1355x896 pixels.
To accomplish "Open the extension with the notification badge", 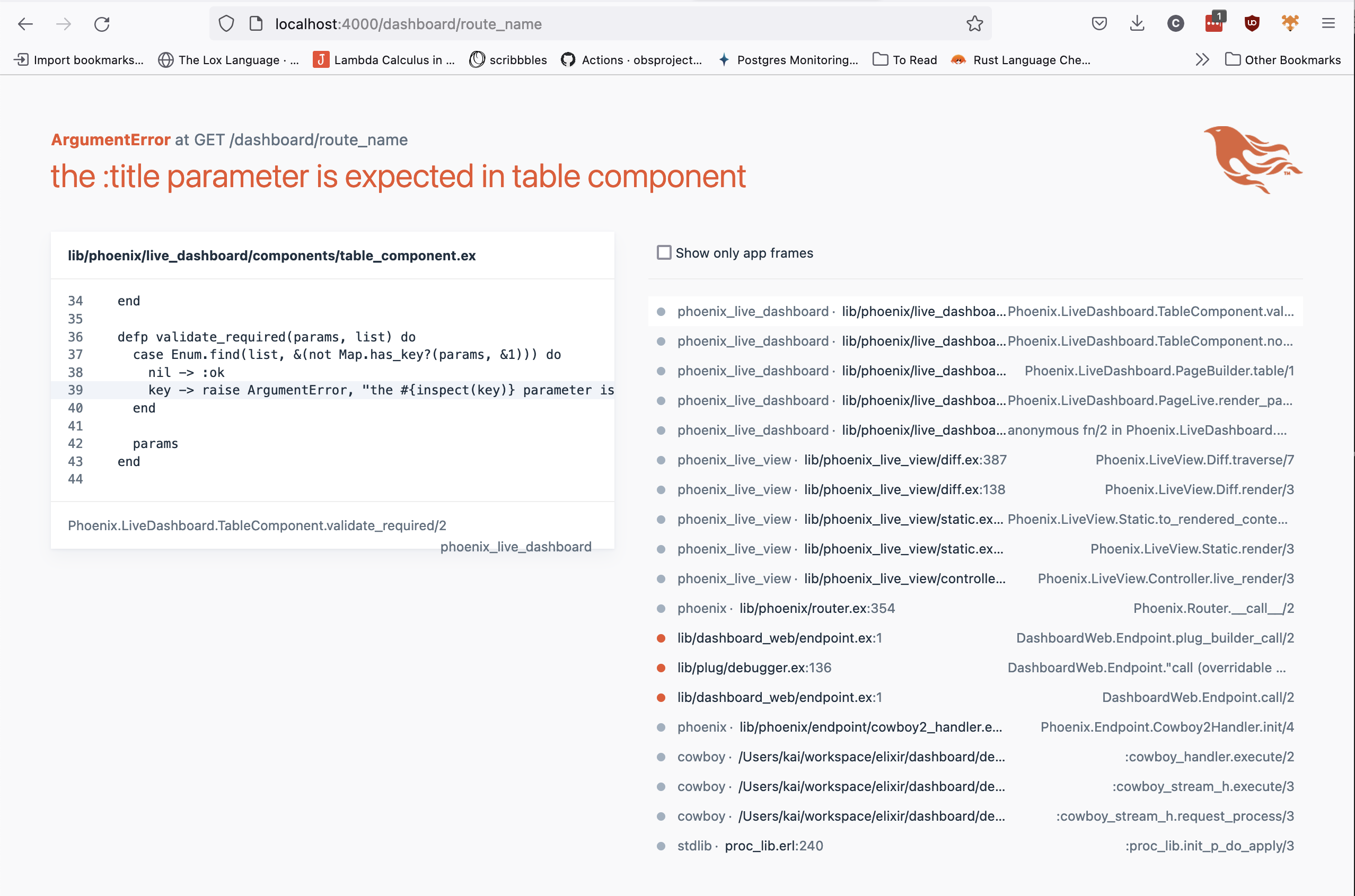I will (1213, 23).
